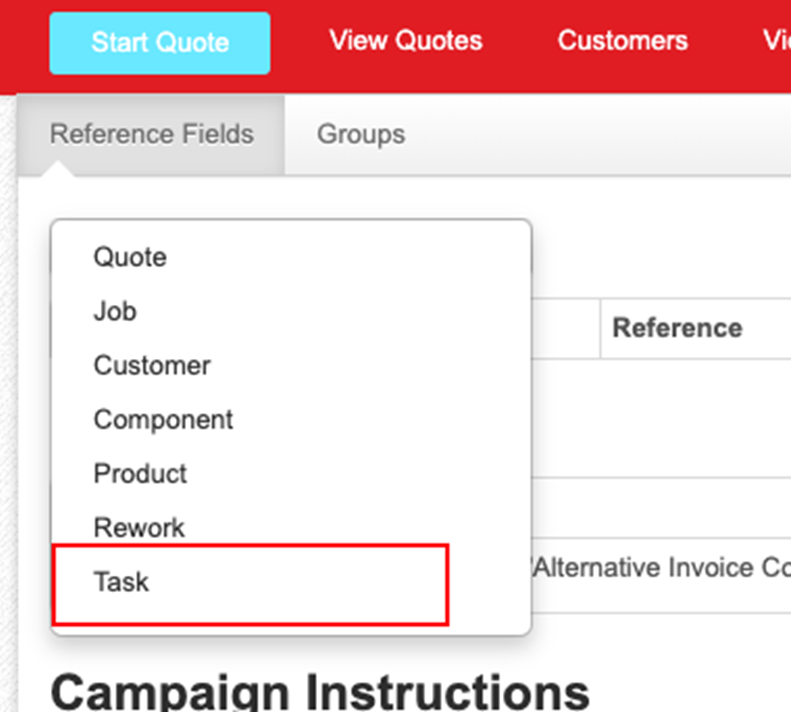Open the View Quotes menu item
Screen dimensions: 791x712
pos(405,41)
